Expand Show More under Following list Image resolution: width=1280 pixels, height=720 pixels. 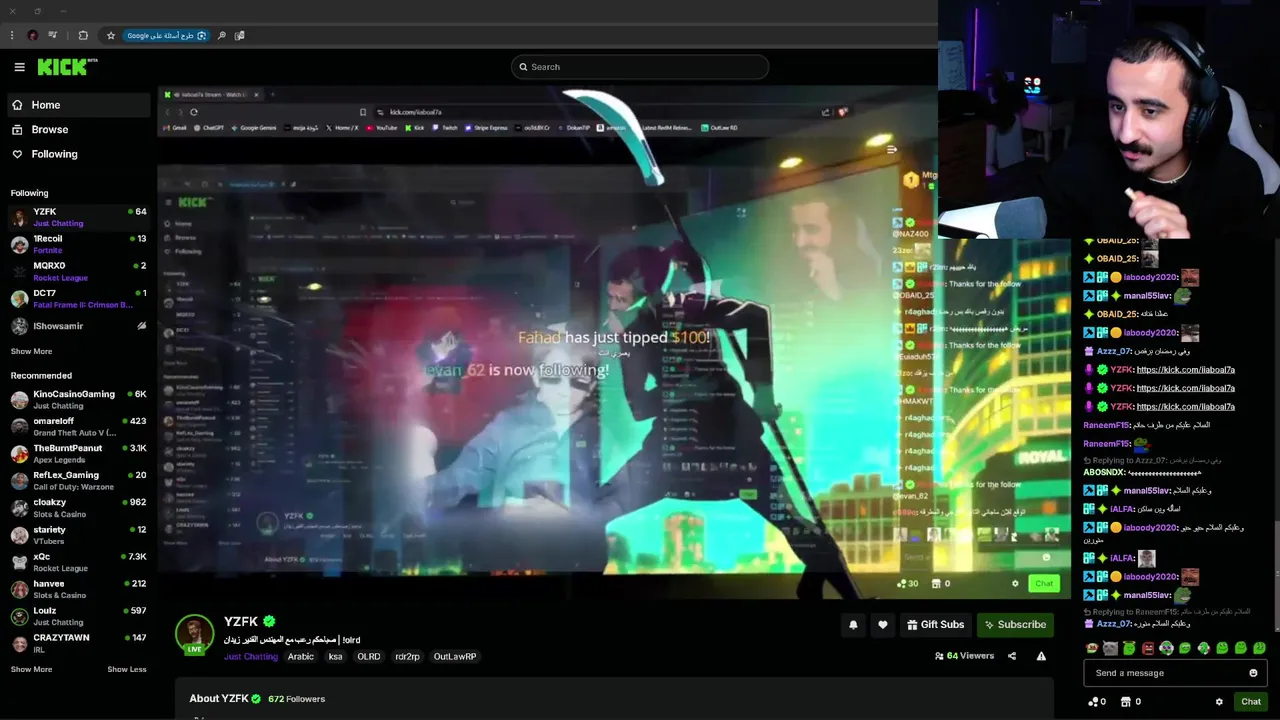[31, 351]
